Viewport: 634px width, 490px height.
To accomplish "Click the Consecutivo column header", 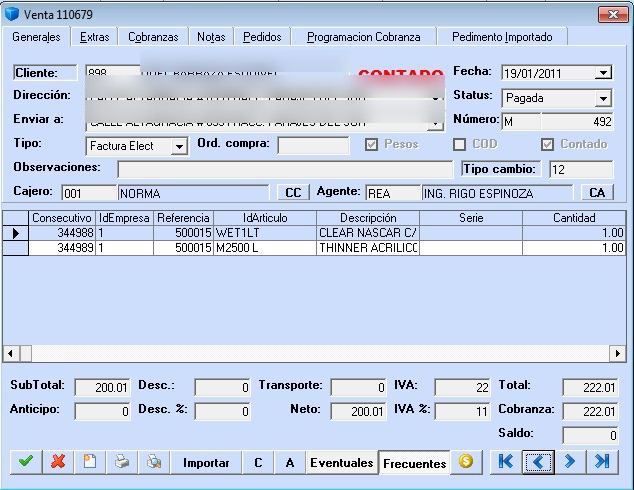I will coord(62,218).
